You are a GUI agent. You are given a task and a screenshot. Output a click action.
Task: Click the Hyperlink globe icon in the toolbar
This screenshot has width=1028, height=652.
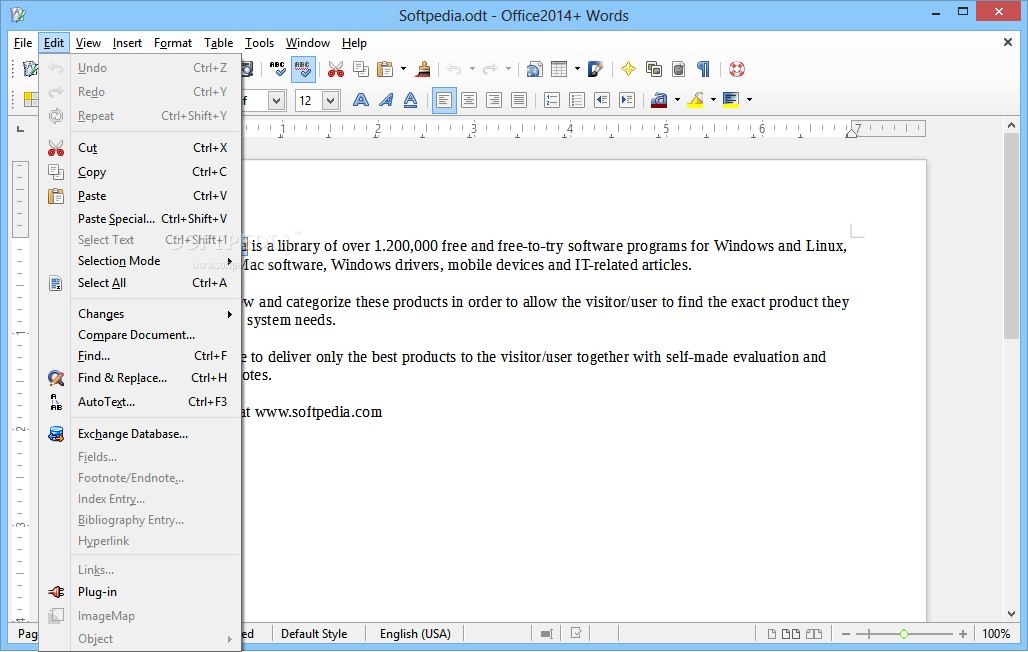click(x=534, y=69)
